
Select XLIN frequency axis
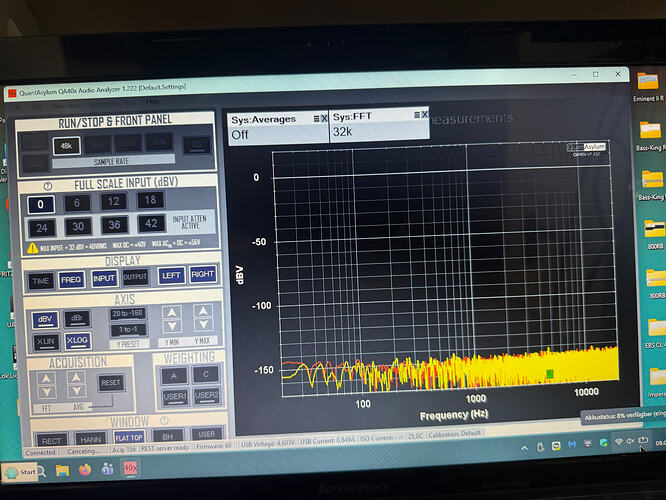(46, 342)
